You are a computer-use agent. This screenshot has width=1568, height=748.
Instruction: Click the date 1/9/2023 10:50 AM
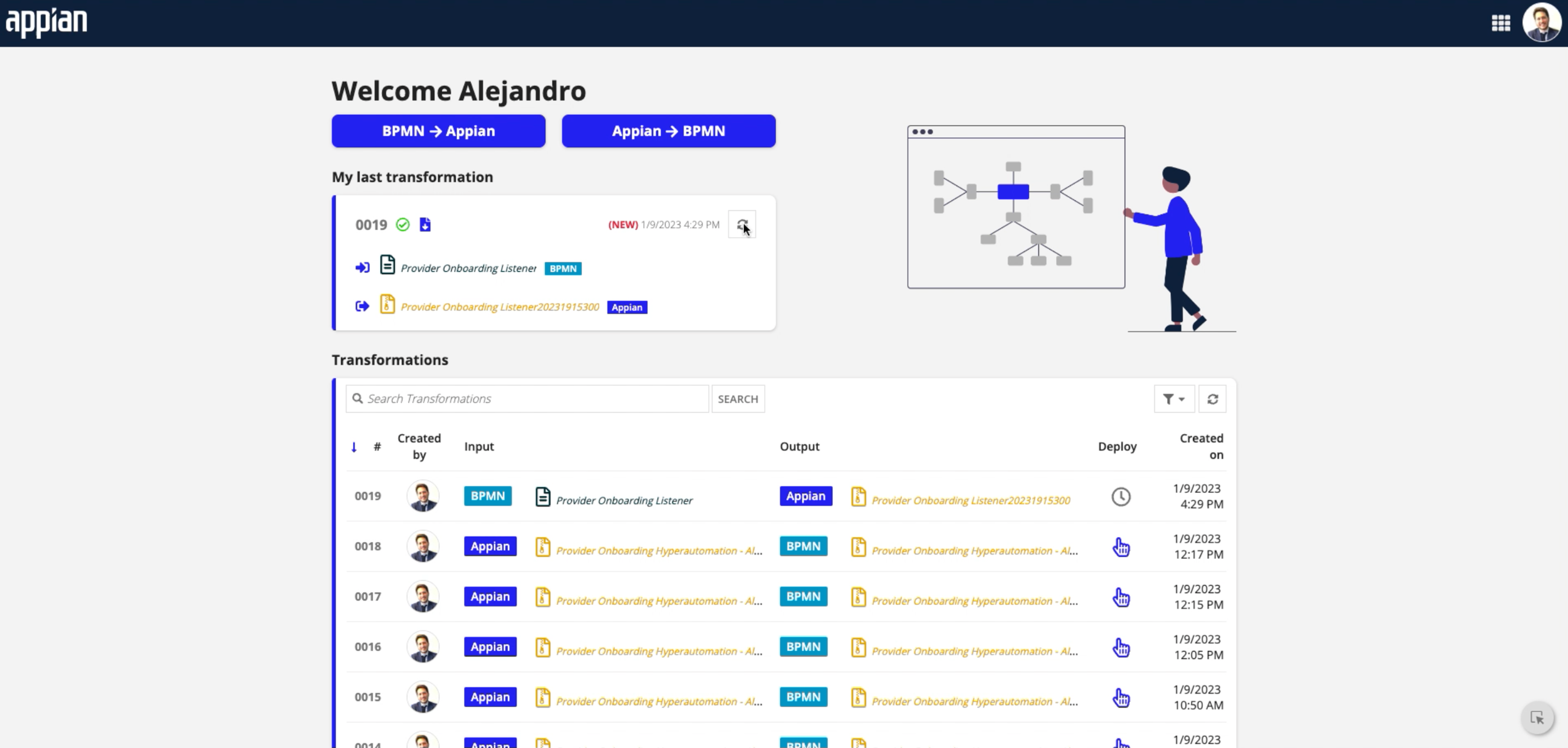[1198, 697]
